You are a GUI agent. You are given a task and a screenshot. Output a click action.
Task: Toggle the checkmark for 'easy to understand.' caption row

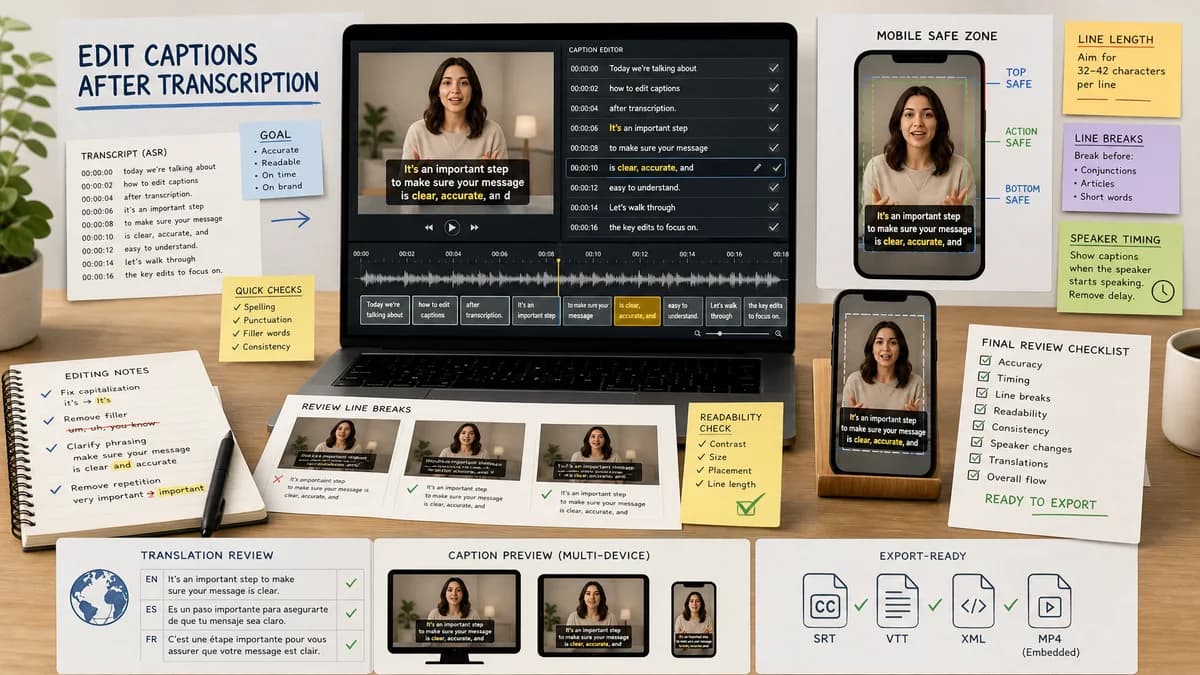tap(773, 188)
